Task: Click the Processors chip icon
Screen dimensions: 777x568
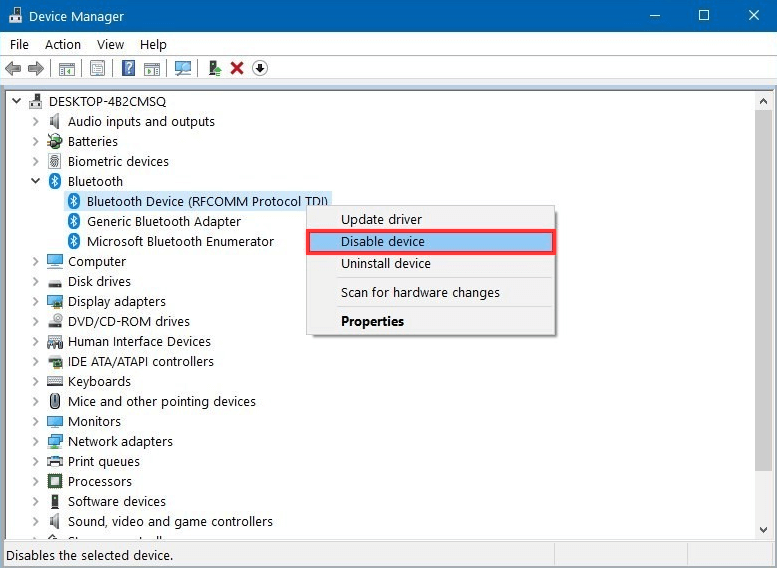Action: 55,481
